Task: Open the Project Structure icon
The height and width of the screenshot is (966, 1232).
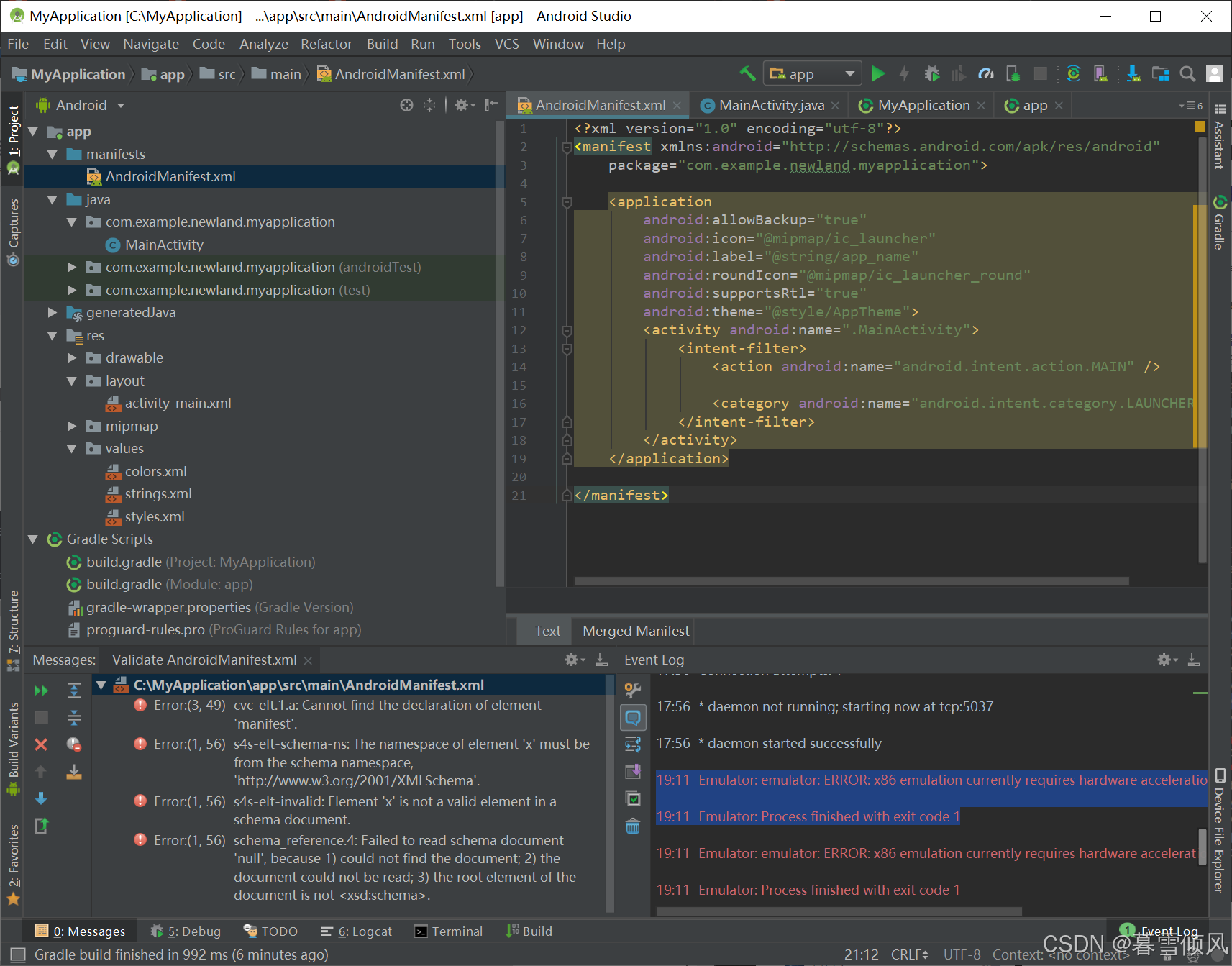Action: pyautogui.click(x=1161, y=73)
